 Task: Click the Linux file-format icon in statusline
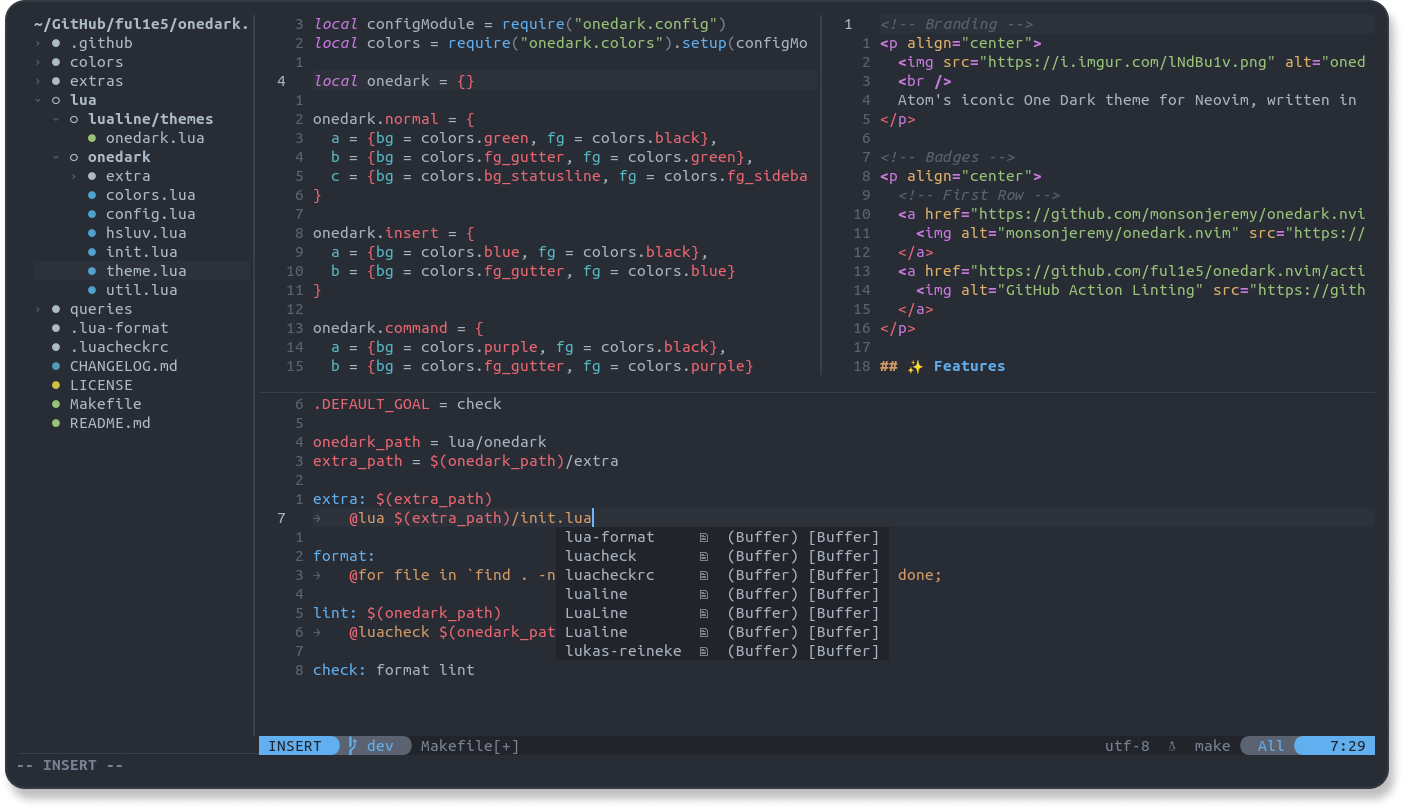pyautogui.click(x=1172, y=746)
